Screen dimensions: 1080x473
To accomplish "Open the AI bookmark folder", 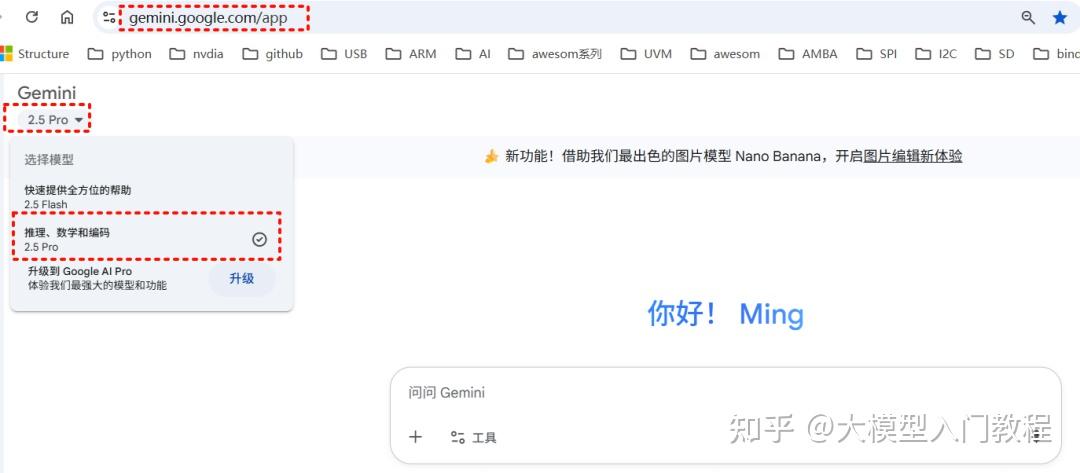I will point(473,54).
